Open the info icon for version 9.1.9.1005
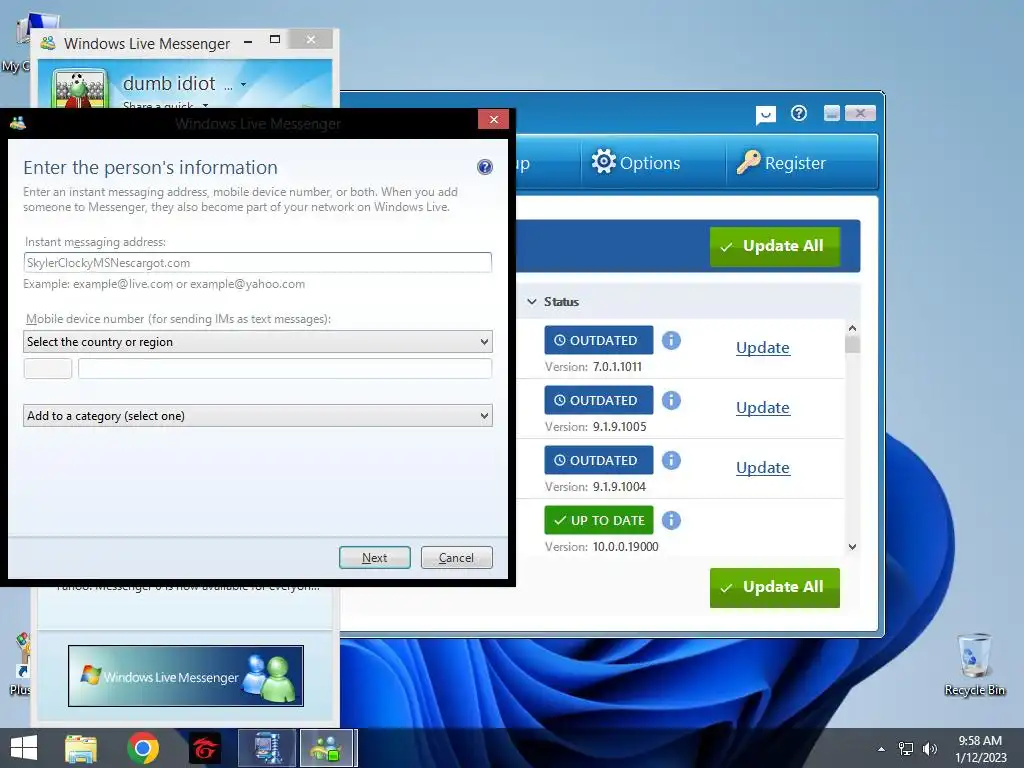 coord(671,400)
